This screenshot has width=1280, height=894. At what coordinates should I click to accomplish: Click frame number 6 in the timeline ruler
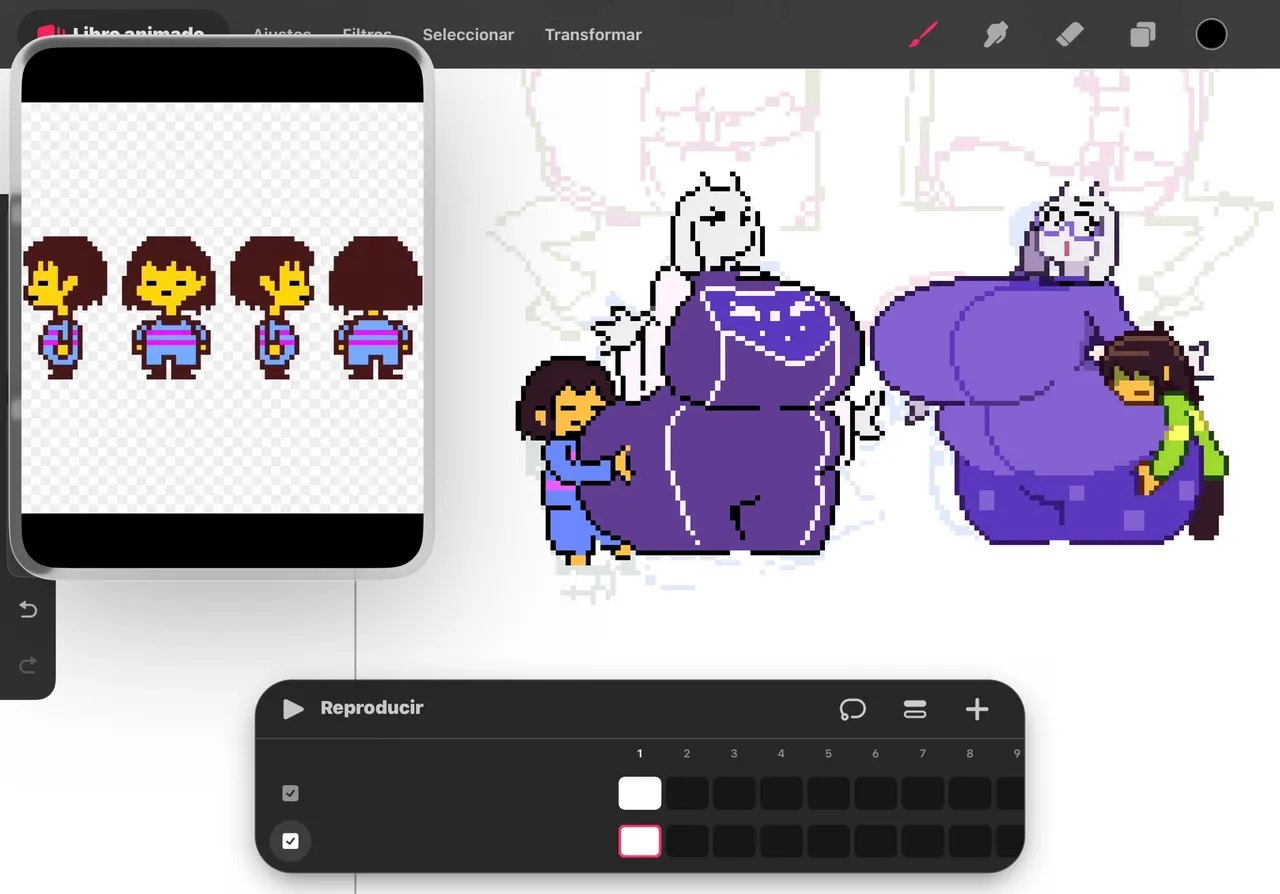tap(875, 754)
